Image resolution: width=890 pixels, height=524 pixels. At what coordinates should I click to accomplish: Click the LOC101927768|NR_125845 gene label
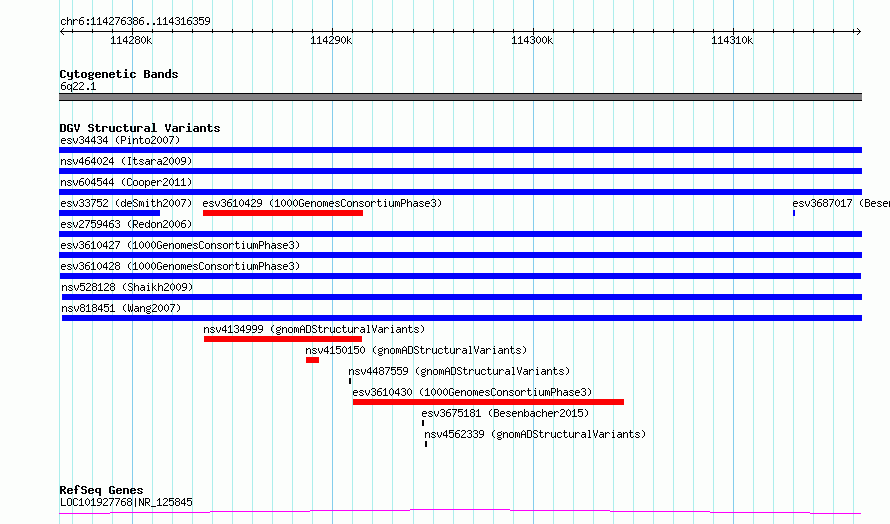point(126,502)
